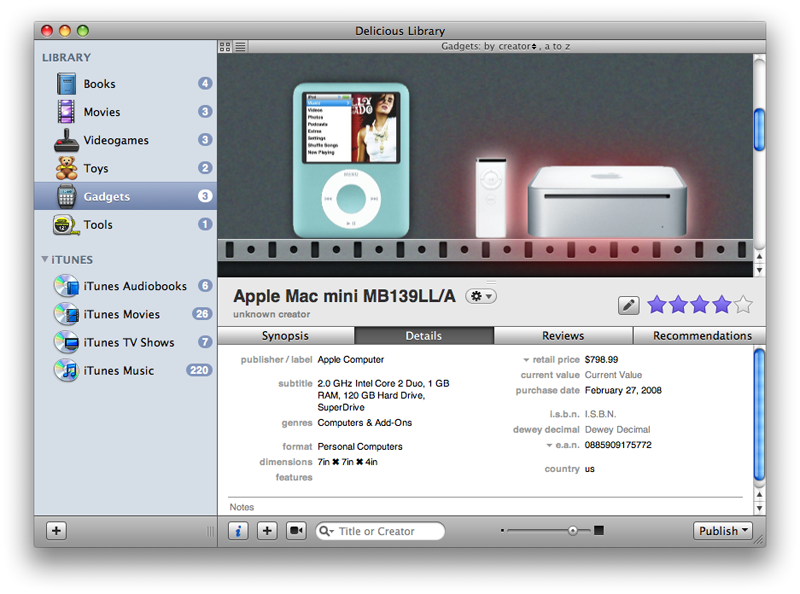Click the Gadgets calculator watch icon

point(66,196)
